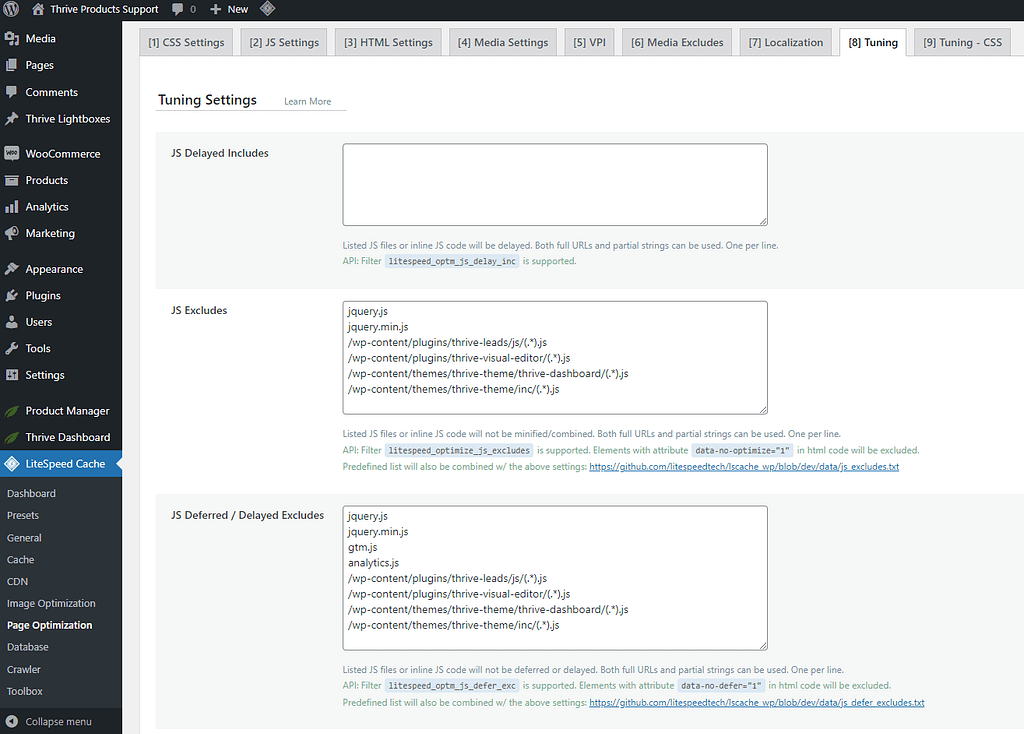The image size is (1024, 734).
Task: Open the Learn More link
Action: [x=308, y=101]
